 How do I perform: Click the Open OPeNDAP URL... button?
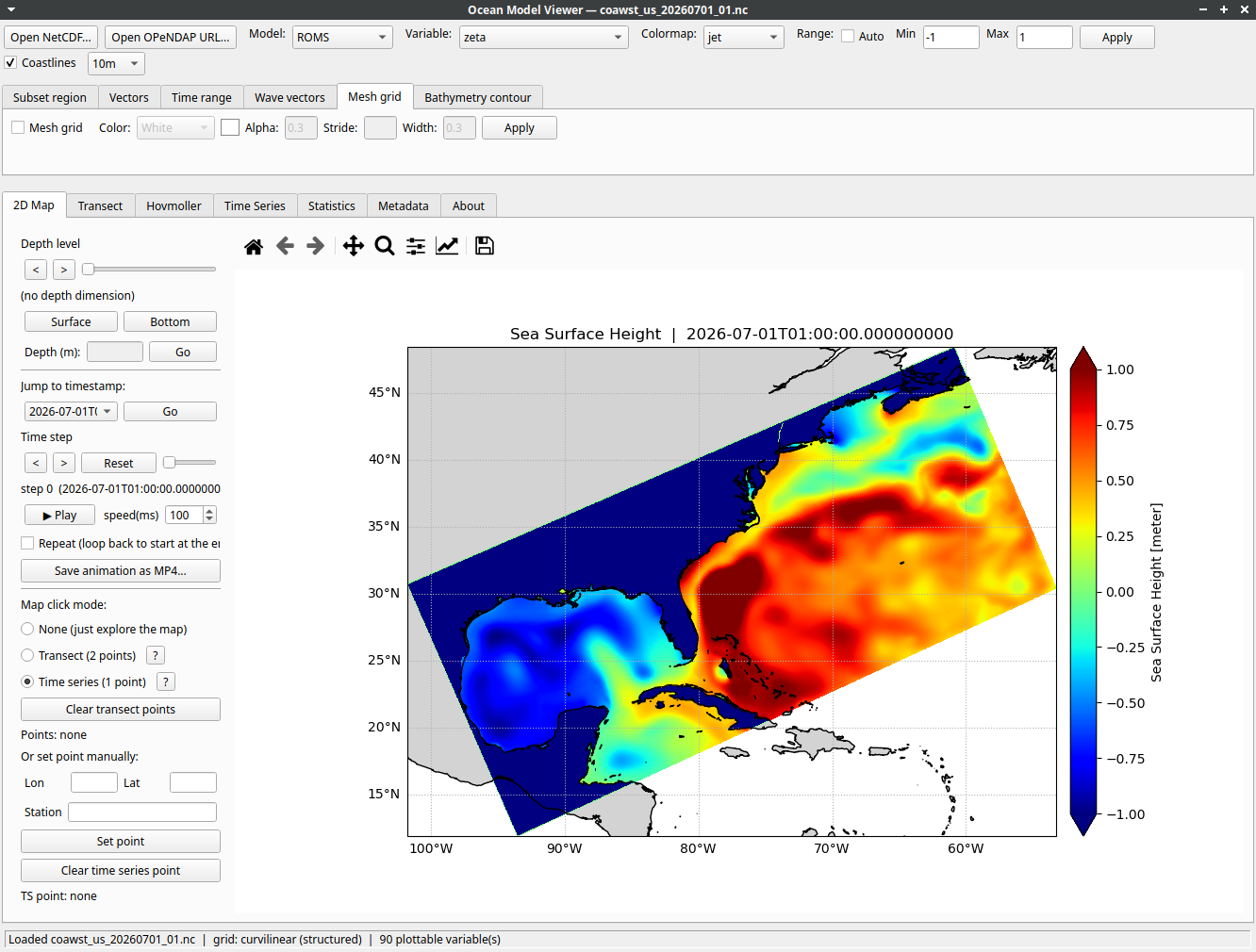click(171, 37)
